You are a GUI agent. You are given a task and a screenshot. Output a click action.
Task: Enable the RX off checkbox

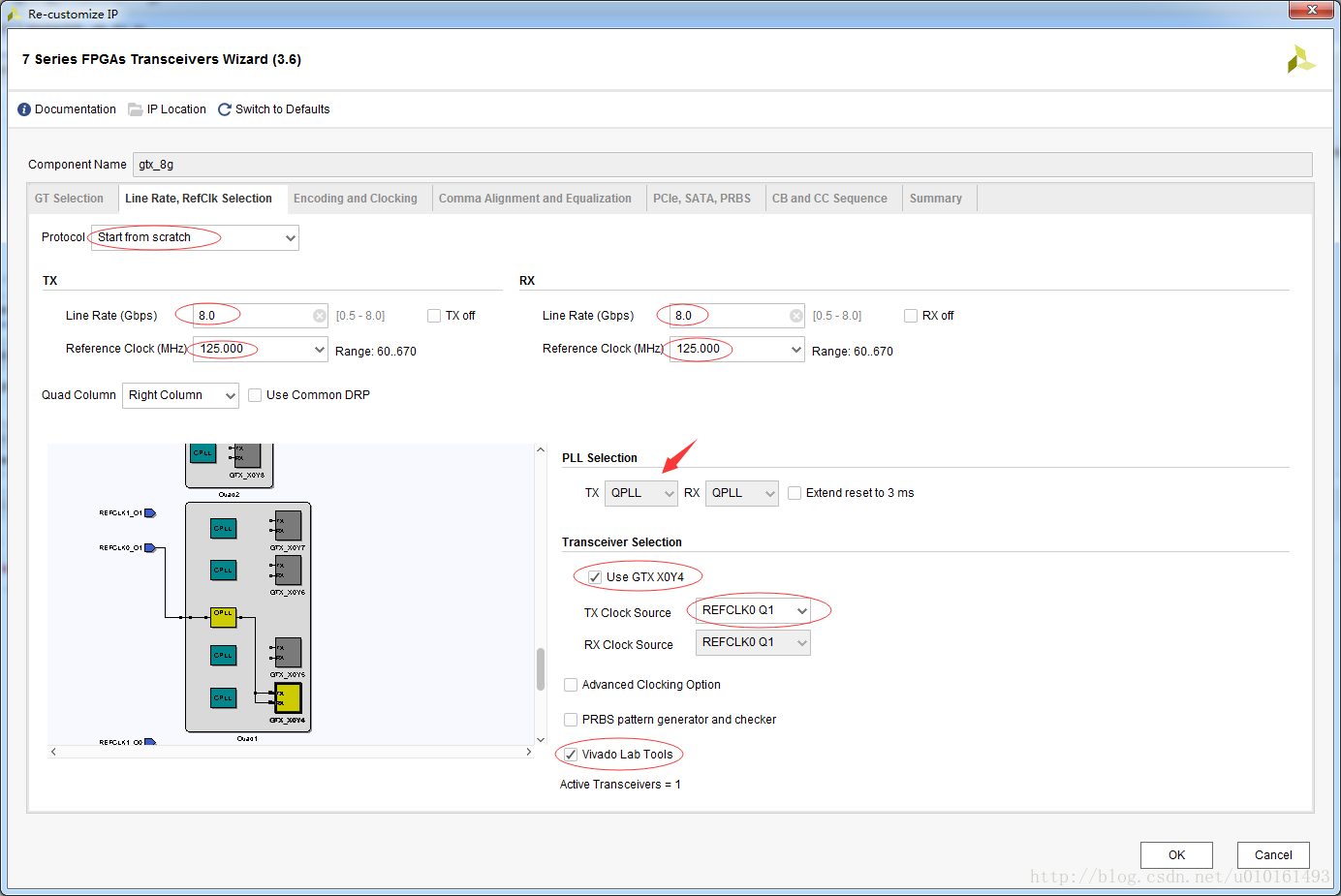pyautogui.click(x=911, y=316)
